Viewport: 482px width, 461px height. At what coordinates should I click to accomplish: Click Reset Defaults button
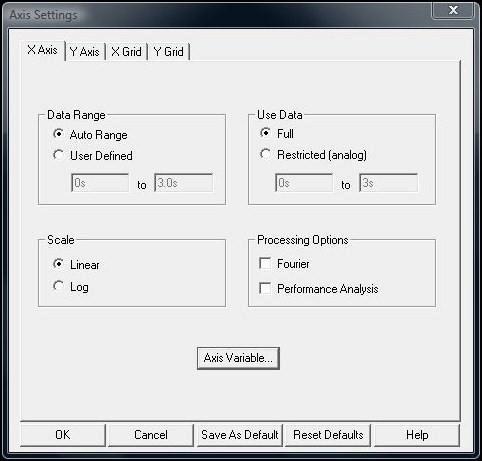(x=328, y=435)
